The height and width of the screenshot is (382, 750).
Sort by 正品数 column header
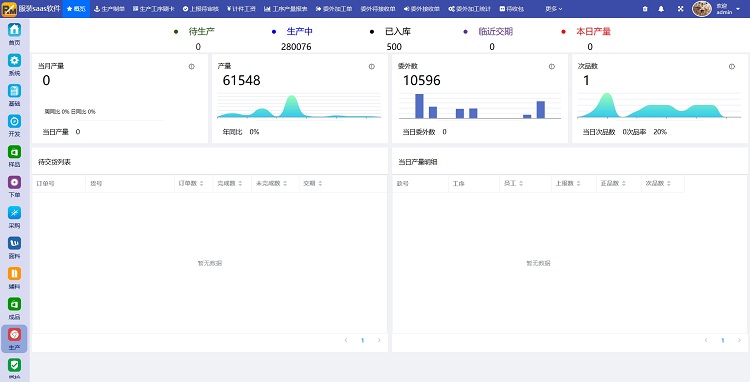[x=613, y=183]
